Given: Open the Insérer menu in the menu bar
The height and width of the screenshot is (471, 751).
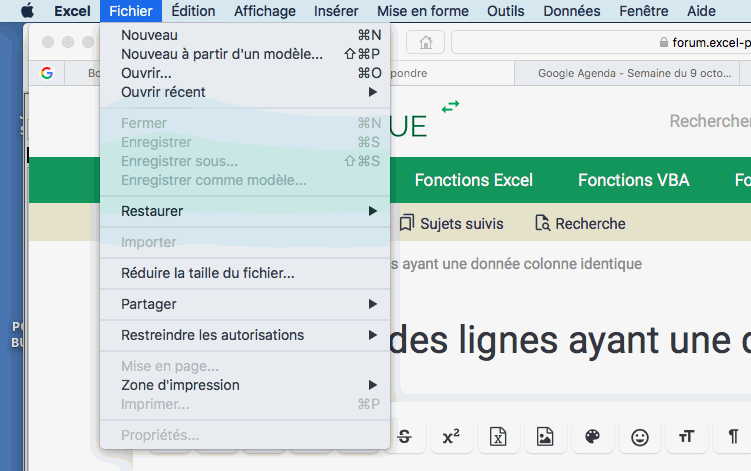Looking at the screenshot, I should click(x=336, y=11).
